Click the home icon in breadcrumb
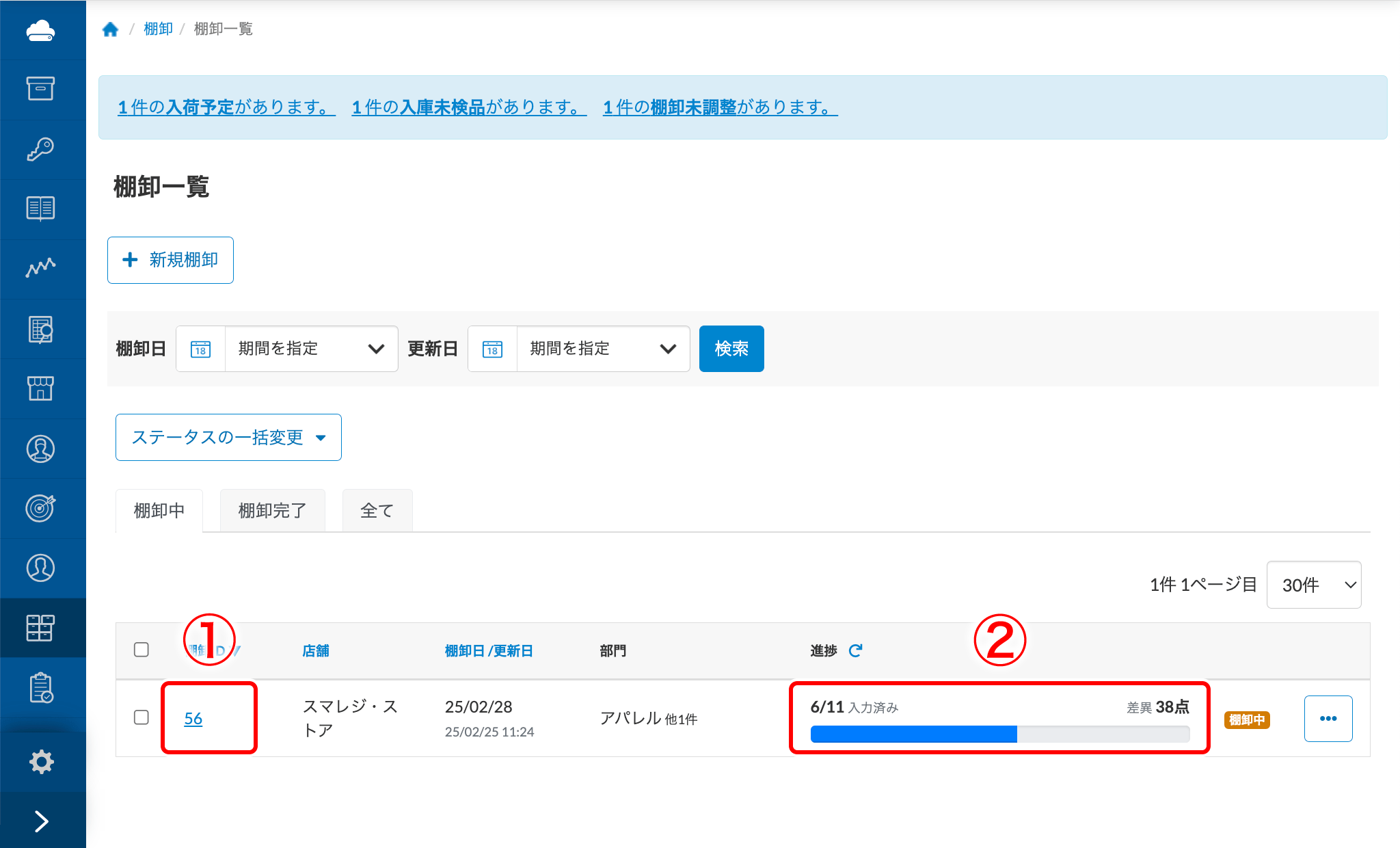 [110, 29]
